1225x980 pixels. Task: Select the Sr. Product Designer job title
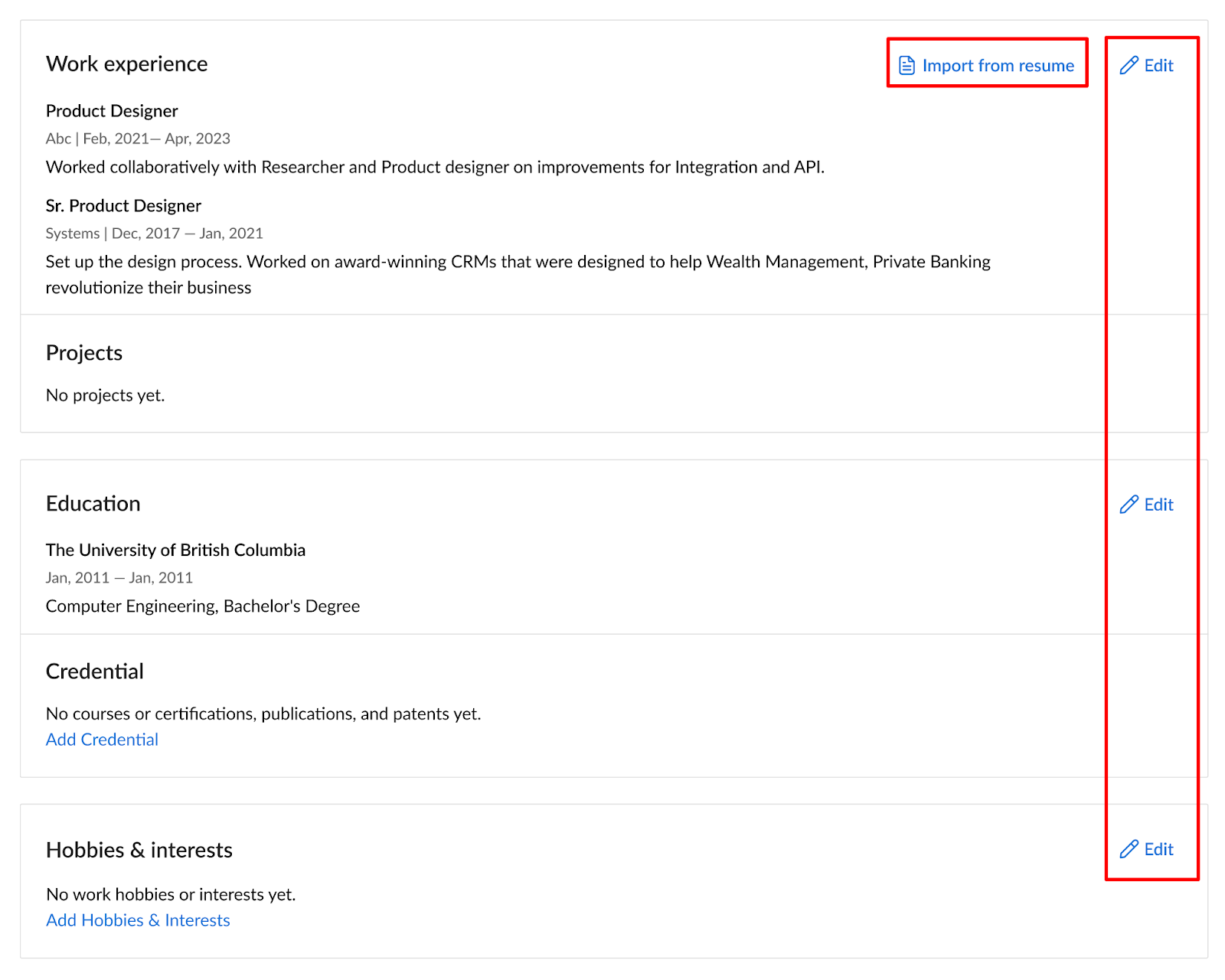tap(123, 206)
